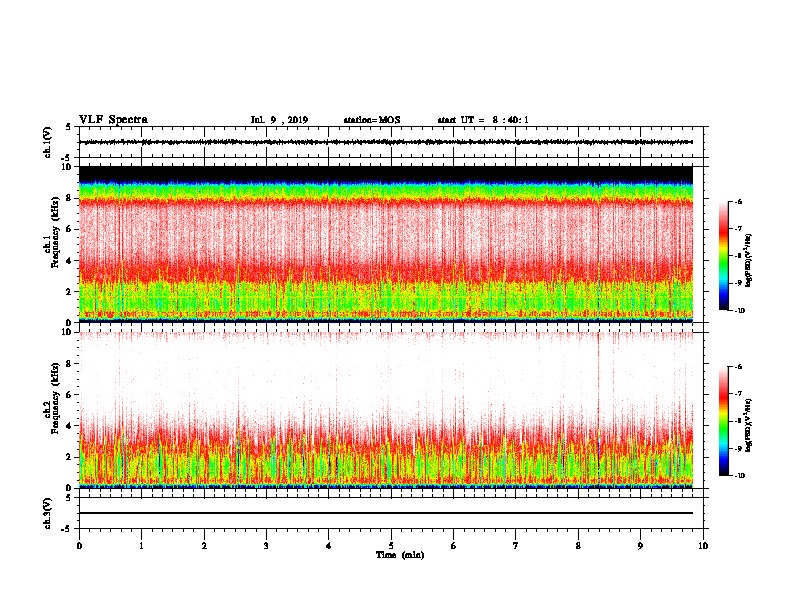Click the ch.1 spectrogram color scale bar
The height and width of the screenshot is (612, 792).
pos(724,256)
